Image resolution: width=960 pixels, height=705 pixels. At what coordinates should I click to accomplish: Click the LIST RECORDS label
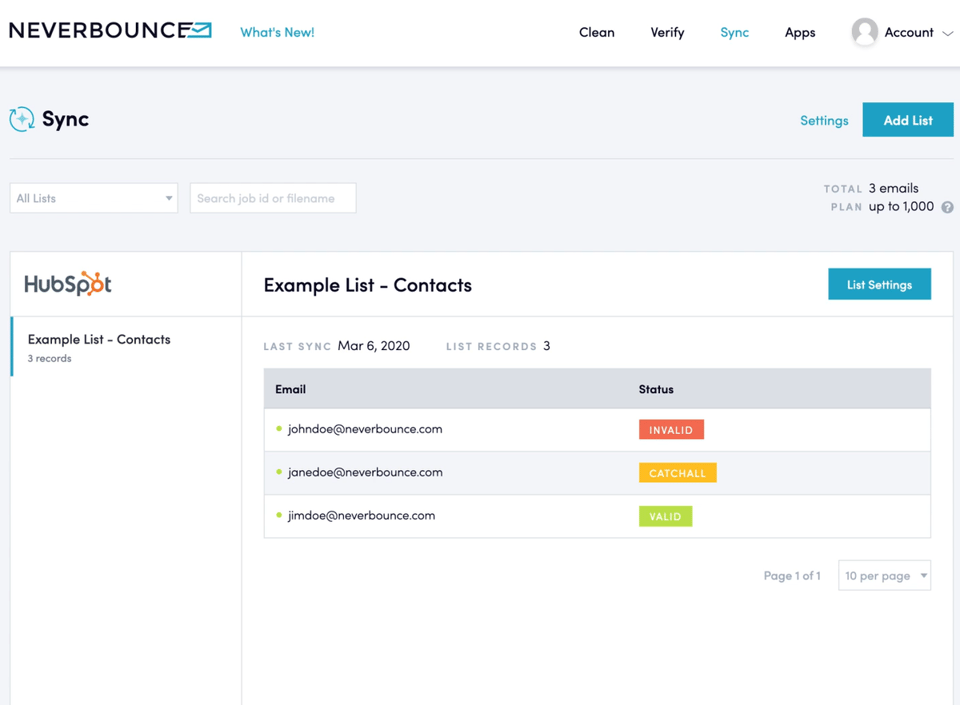[x=491, y=346]
